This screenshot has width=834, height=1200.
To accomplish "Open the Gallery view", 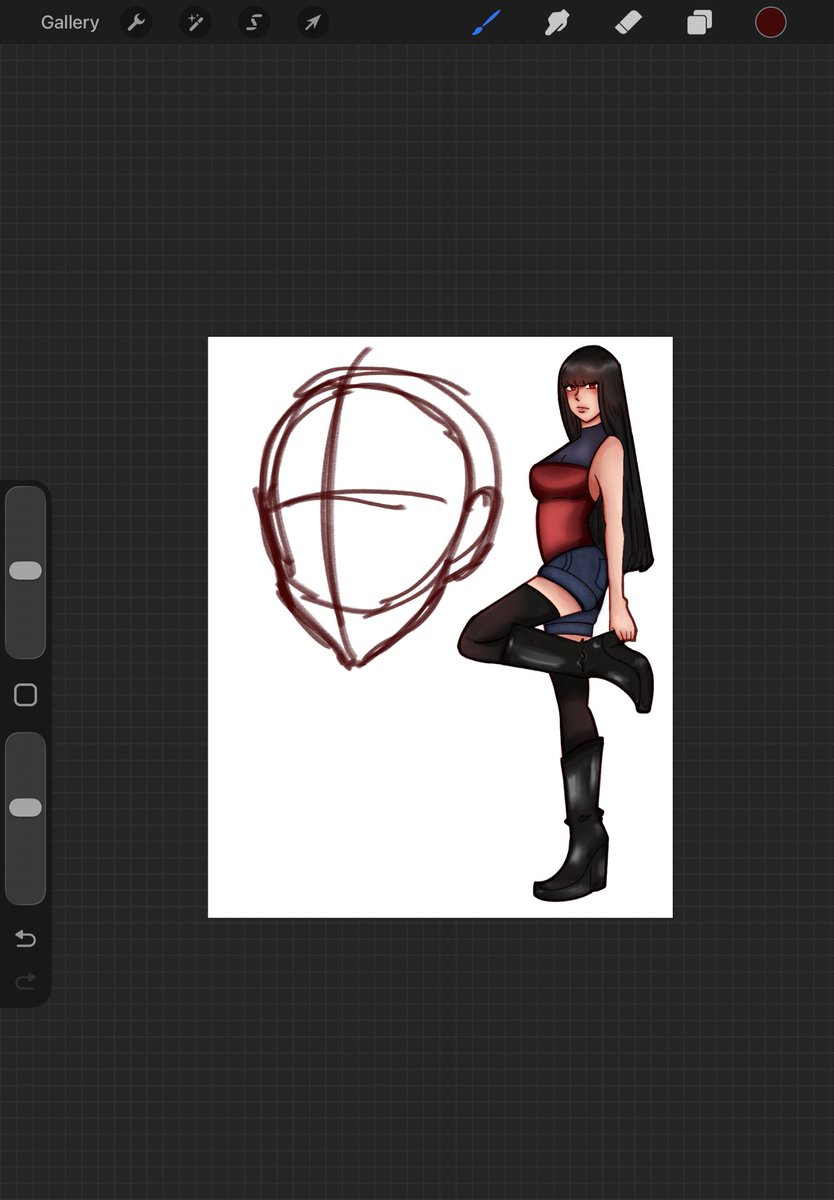I will [x=70, y=22].
